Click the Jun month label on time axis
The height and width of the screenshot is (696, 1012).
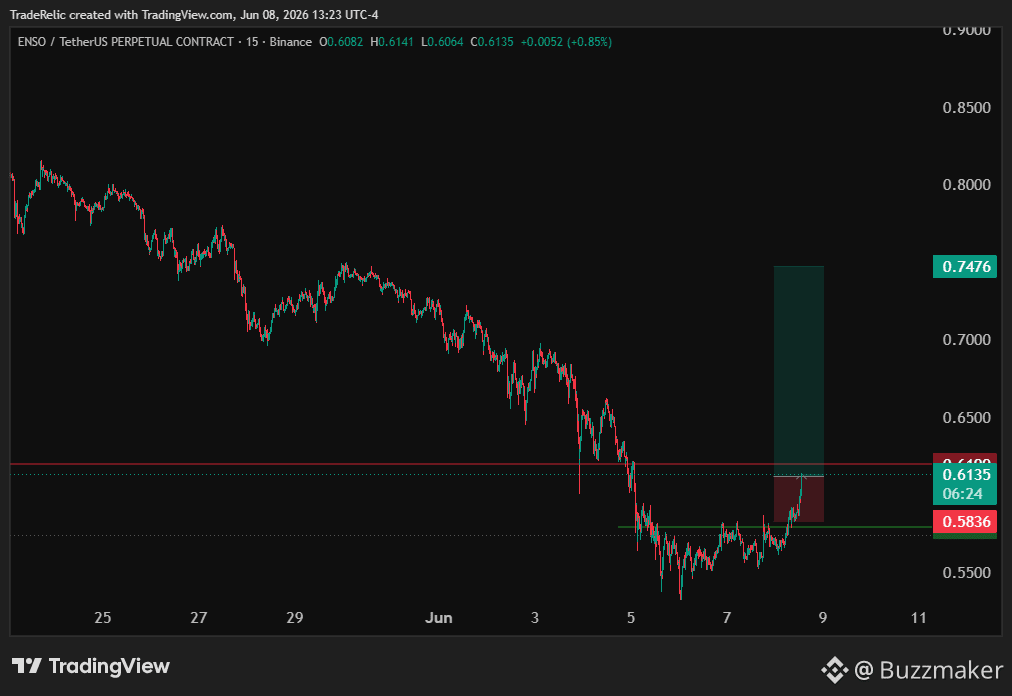click(x=439, y=618)
